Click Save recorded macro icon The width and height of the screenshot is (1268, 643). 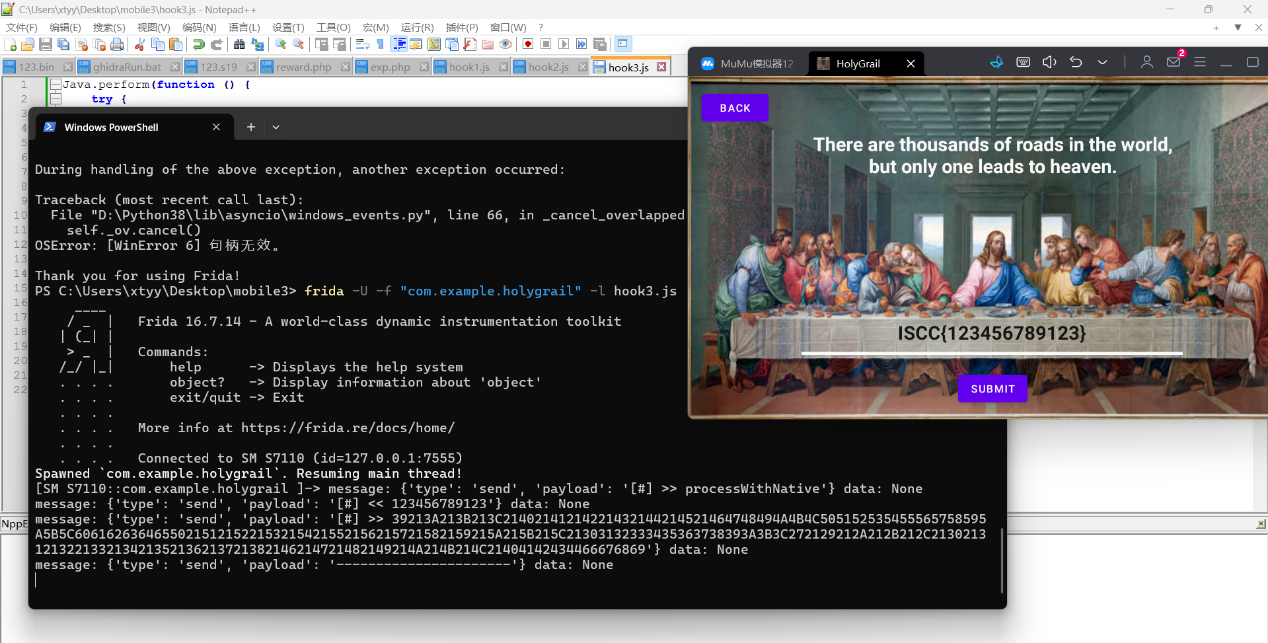pyautogui.click(x=599, y=44)
